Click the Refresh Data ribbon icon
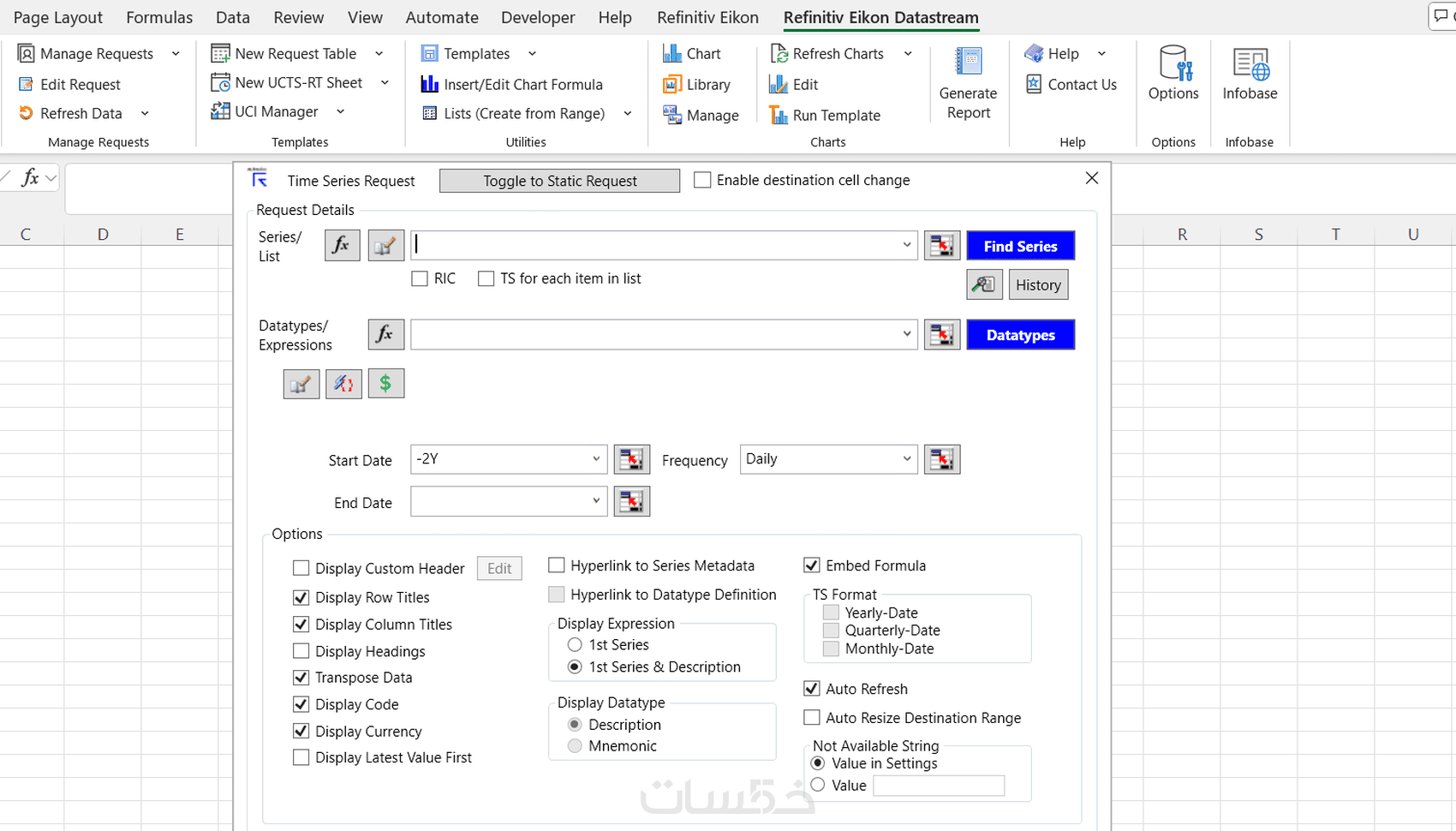This screenshot has width=1456, height=831. click(27, 113)
